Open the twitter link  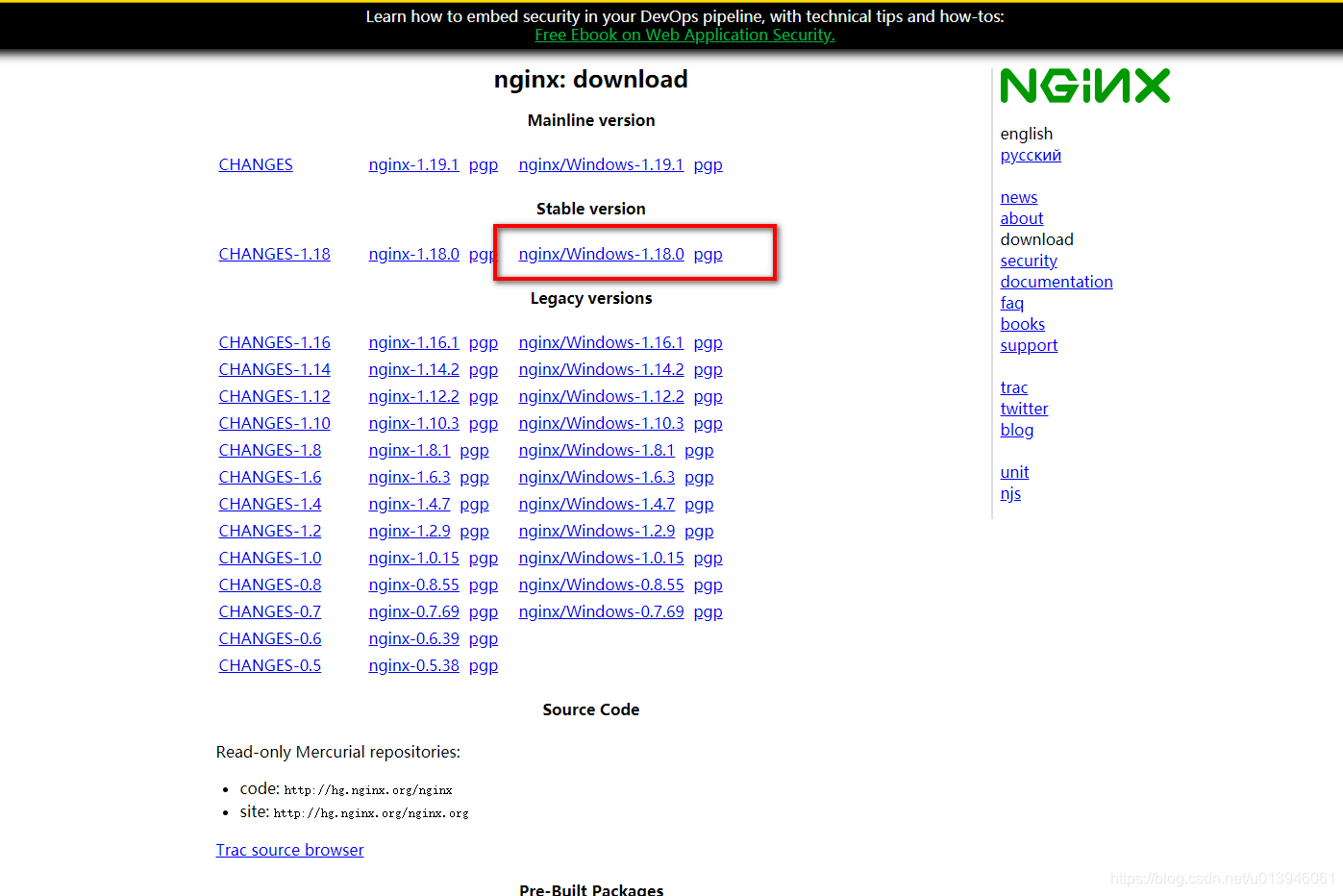(1024, 409)
